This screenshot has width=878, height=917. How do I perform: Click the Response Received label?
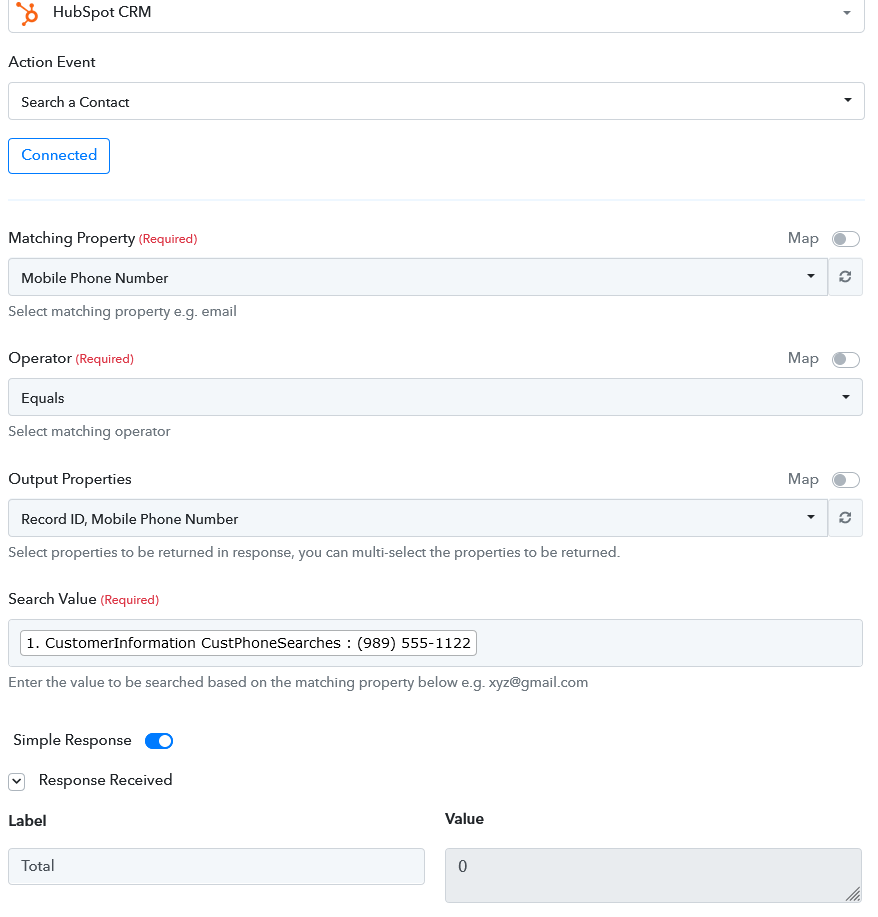[105, 780]
